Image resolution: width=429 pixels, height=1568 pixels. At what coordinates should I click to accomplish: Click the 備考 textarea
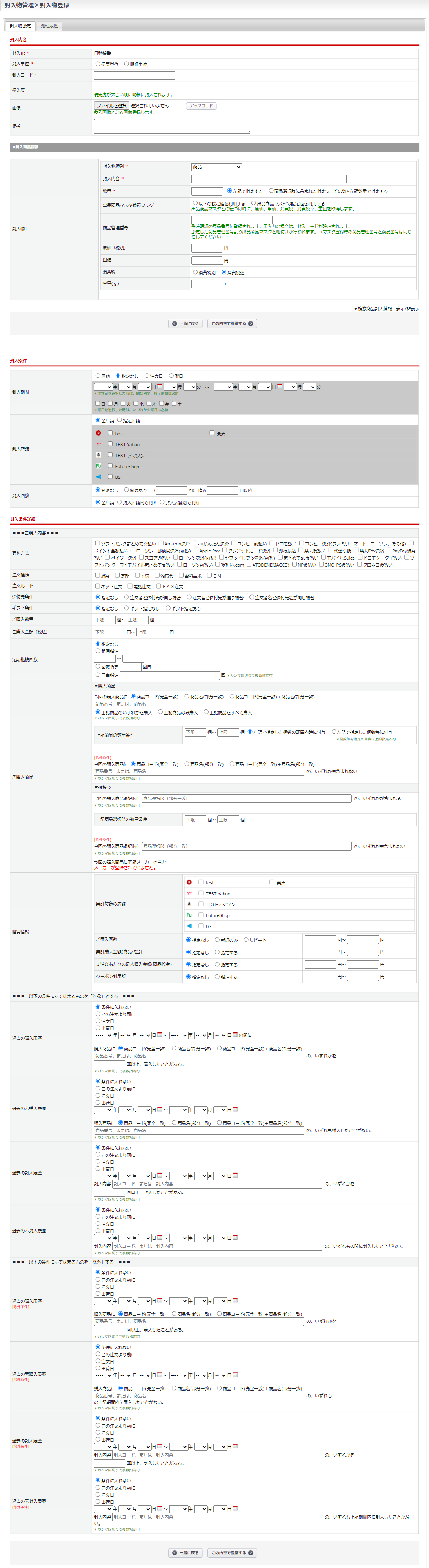[172, 126]
